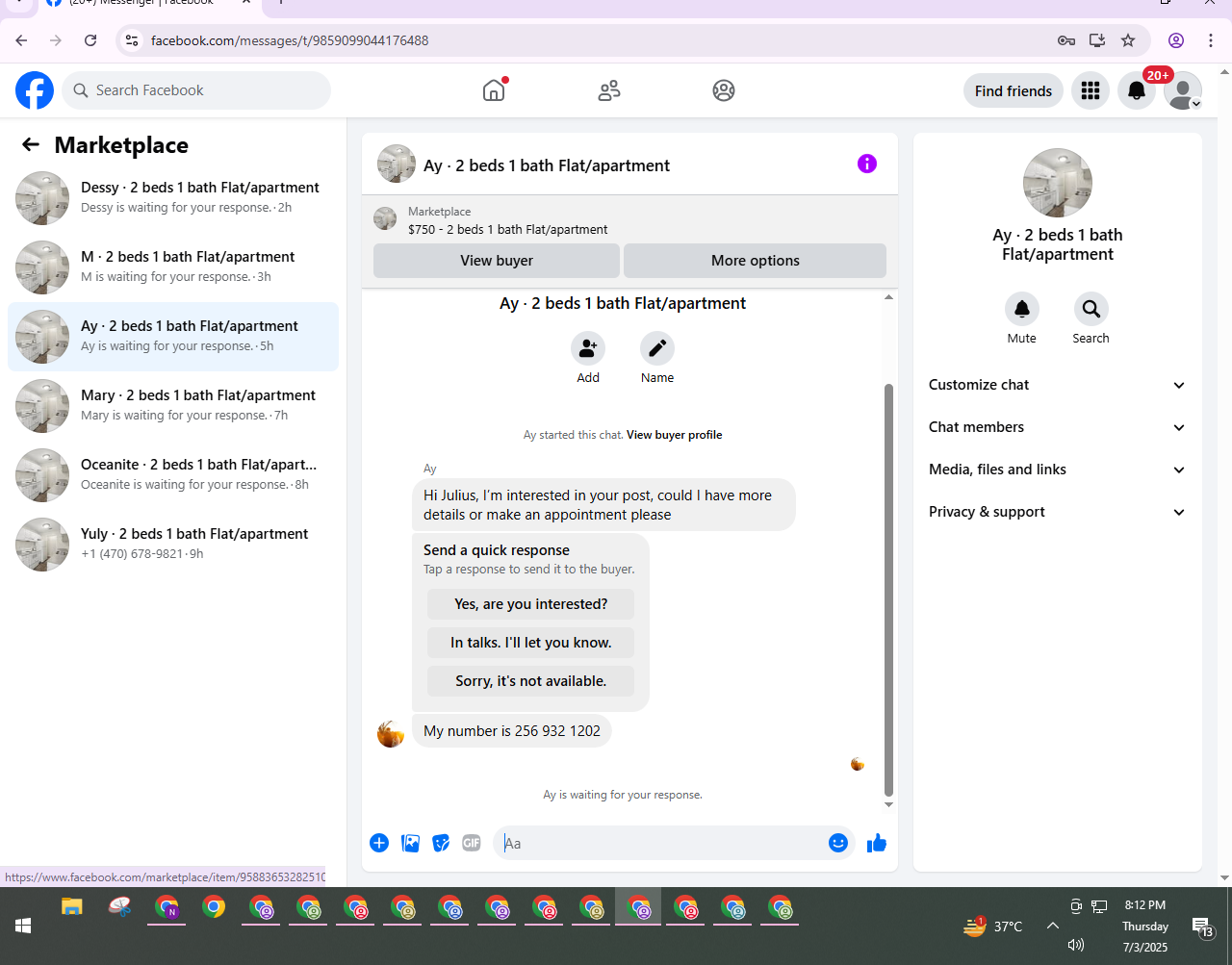Image resolution: width=1232 pixels, height=965 pixels.
Task: Open the listing thumbnail in the right panel
Action: [x=1058, y=183]
